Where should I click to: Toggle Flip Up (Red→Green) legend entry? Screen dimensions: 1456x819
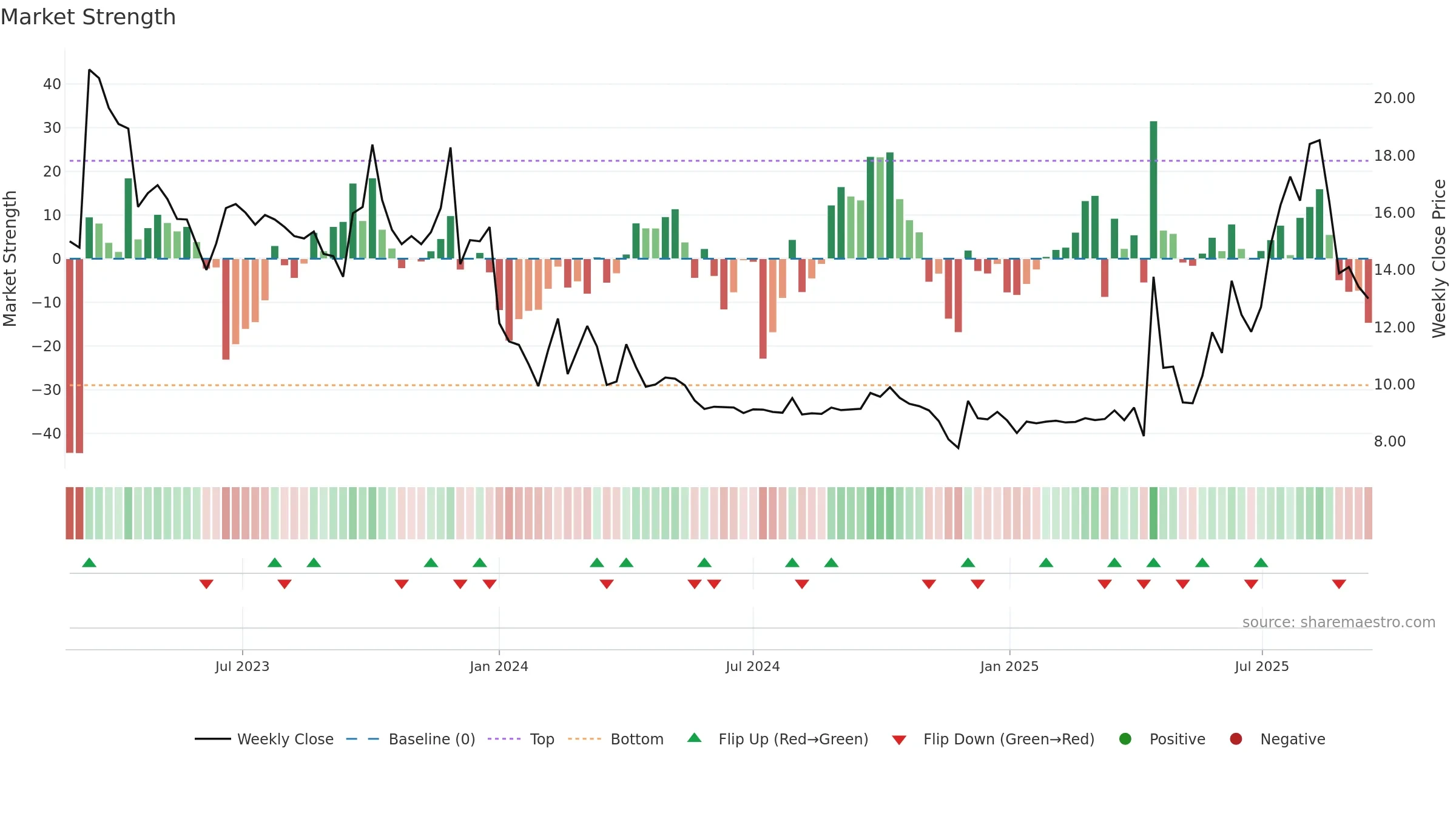click(778, 739)
